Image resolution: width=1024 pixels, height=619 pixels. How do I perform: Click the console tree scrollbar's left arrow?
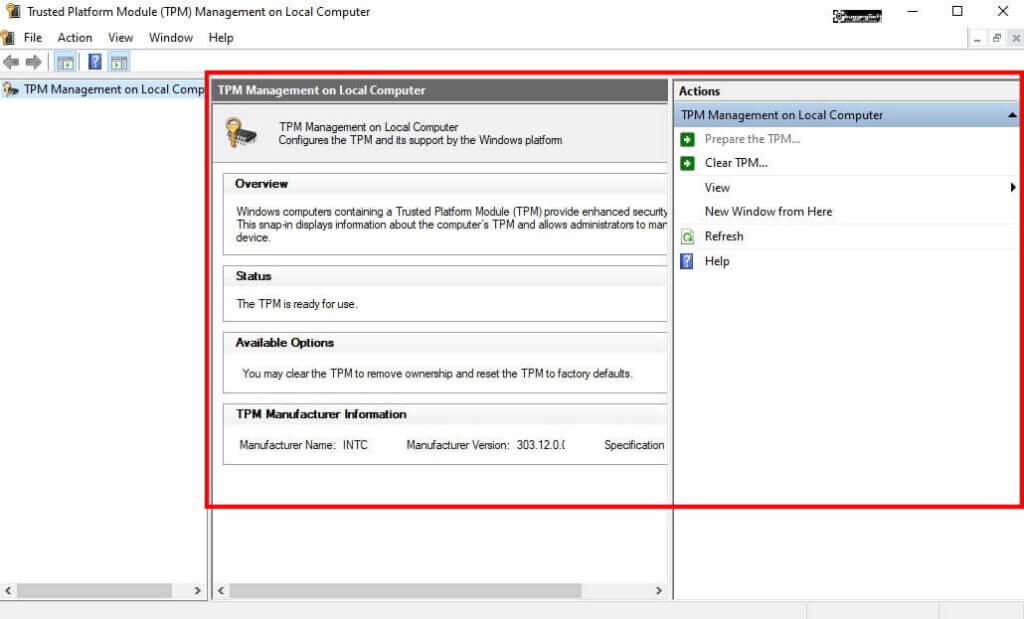click(x=8, y=590)
